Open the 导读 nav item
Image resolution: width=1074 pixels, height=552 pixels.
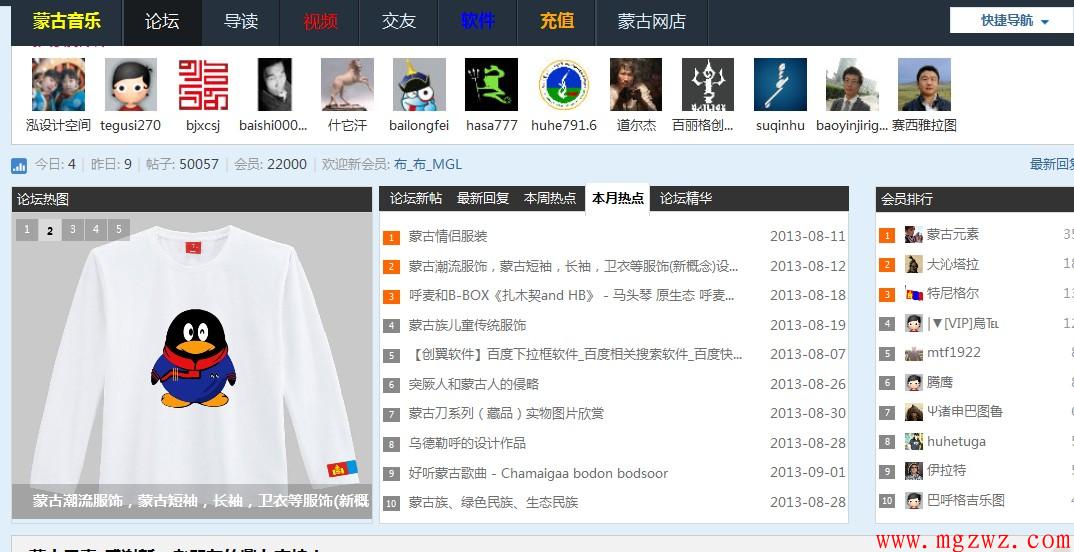tap(241, 21)
